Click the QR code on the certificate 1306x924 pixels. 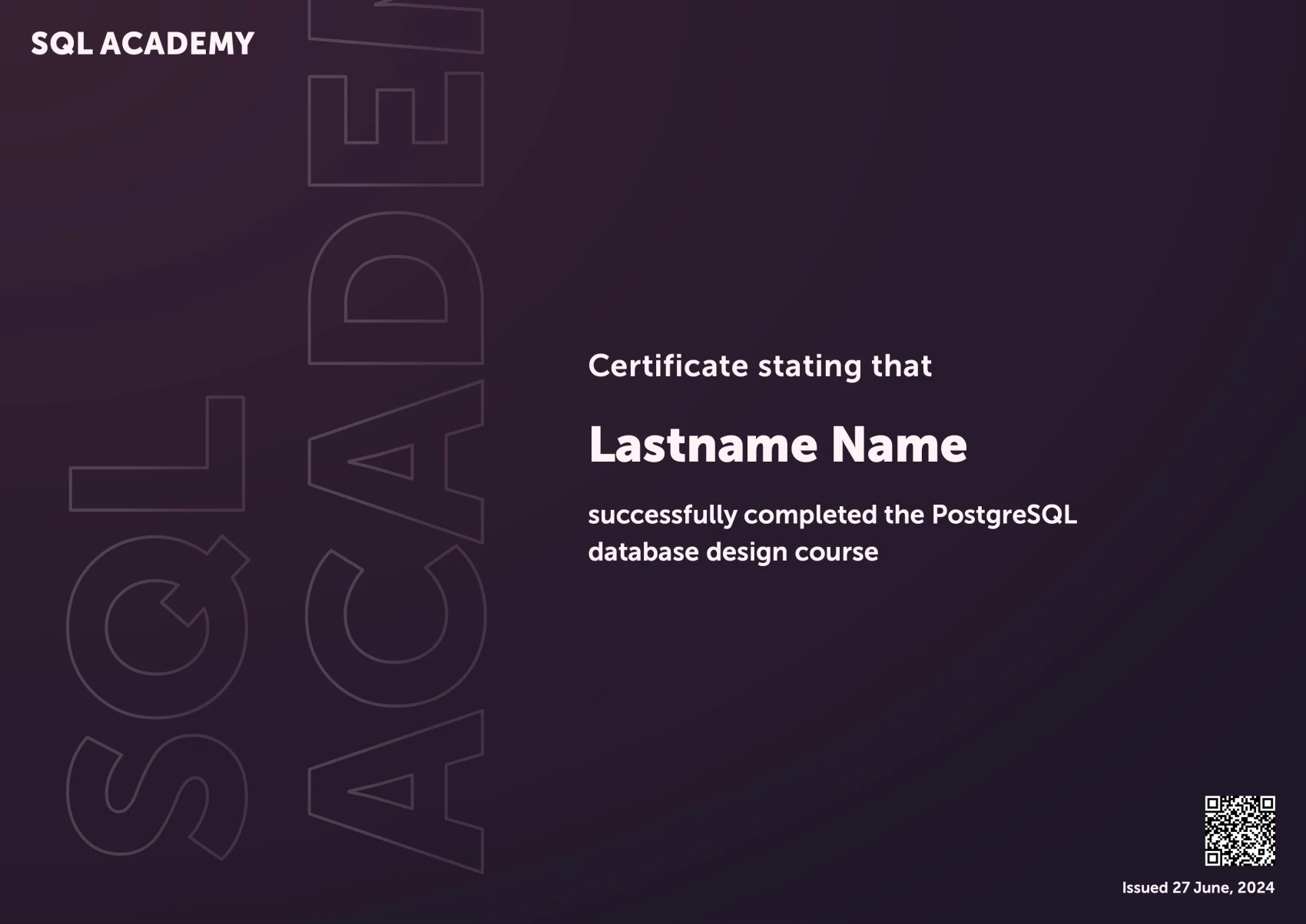tap(1239, 830)
